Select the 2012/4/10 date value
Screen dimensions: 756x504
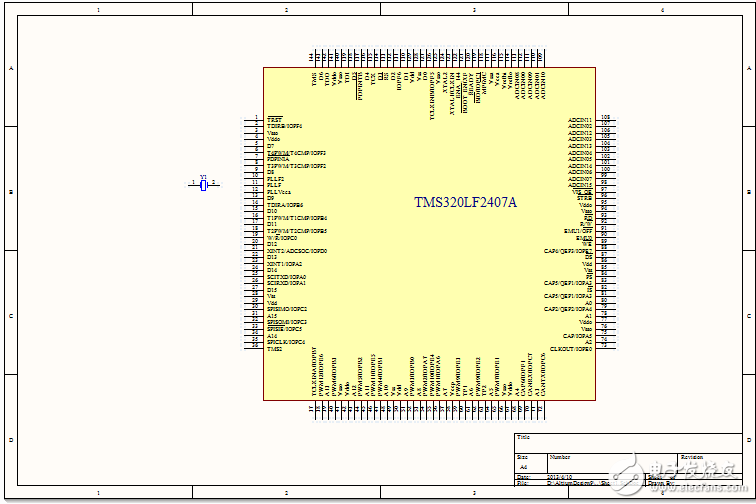(559, 477)
